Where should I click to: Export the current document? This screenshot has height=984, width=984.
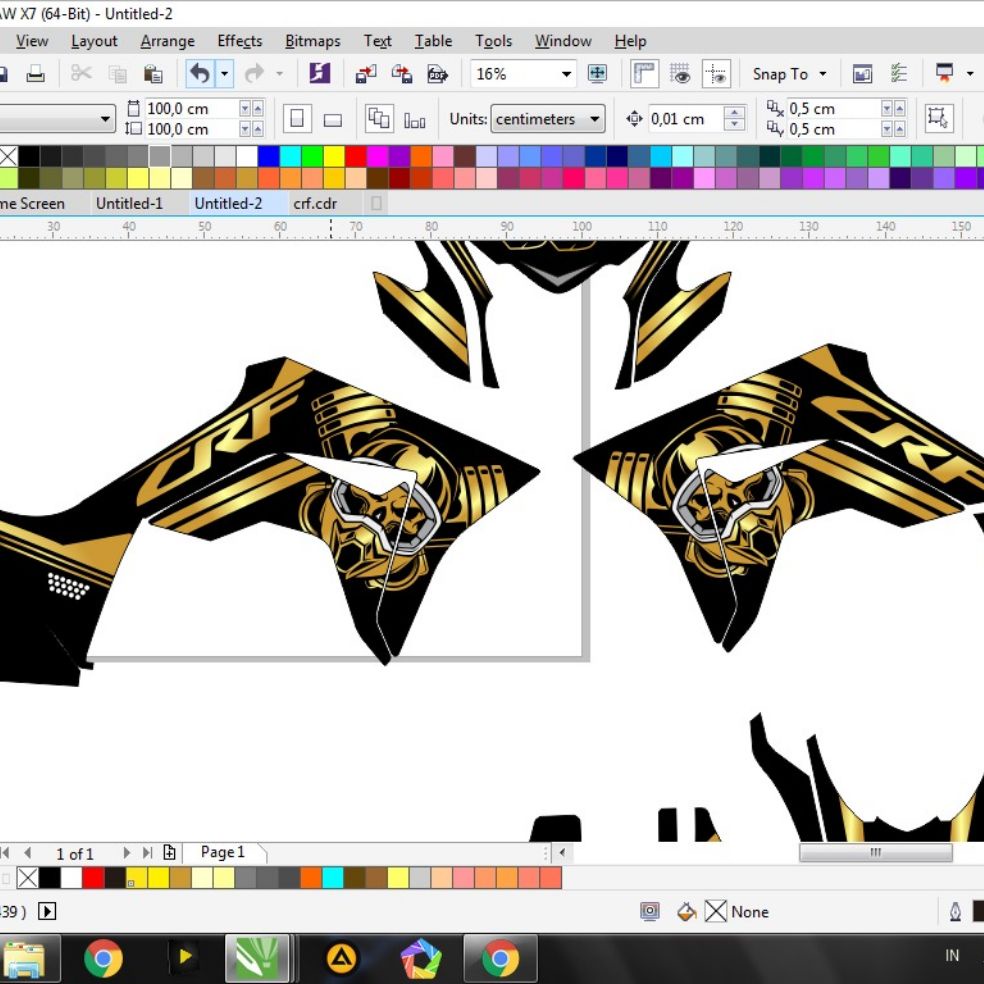point(401,73)
